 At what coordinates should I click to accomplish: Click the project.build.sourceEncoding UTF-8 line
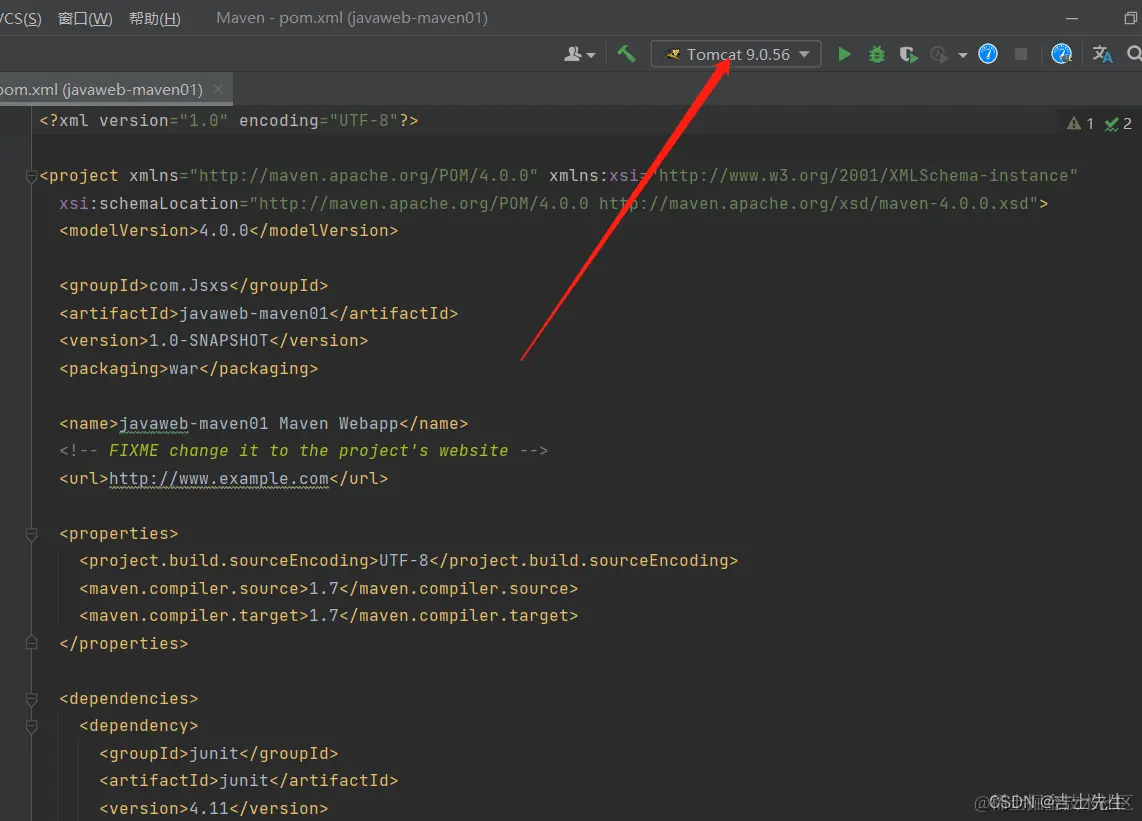(409, 561)
